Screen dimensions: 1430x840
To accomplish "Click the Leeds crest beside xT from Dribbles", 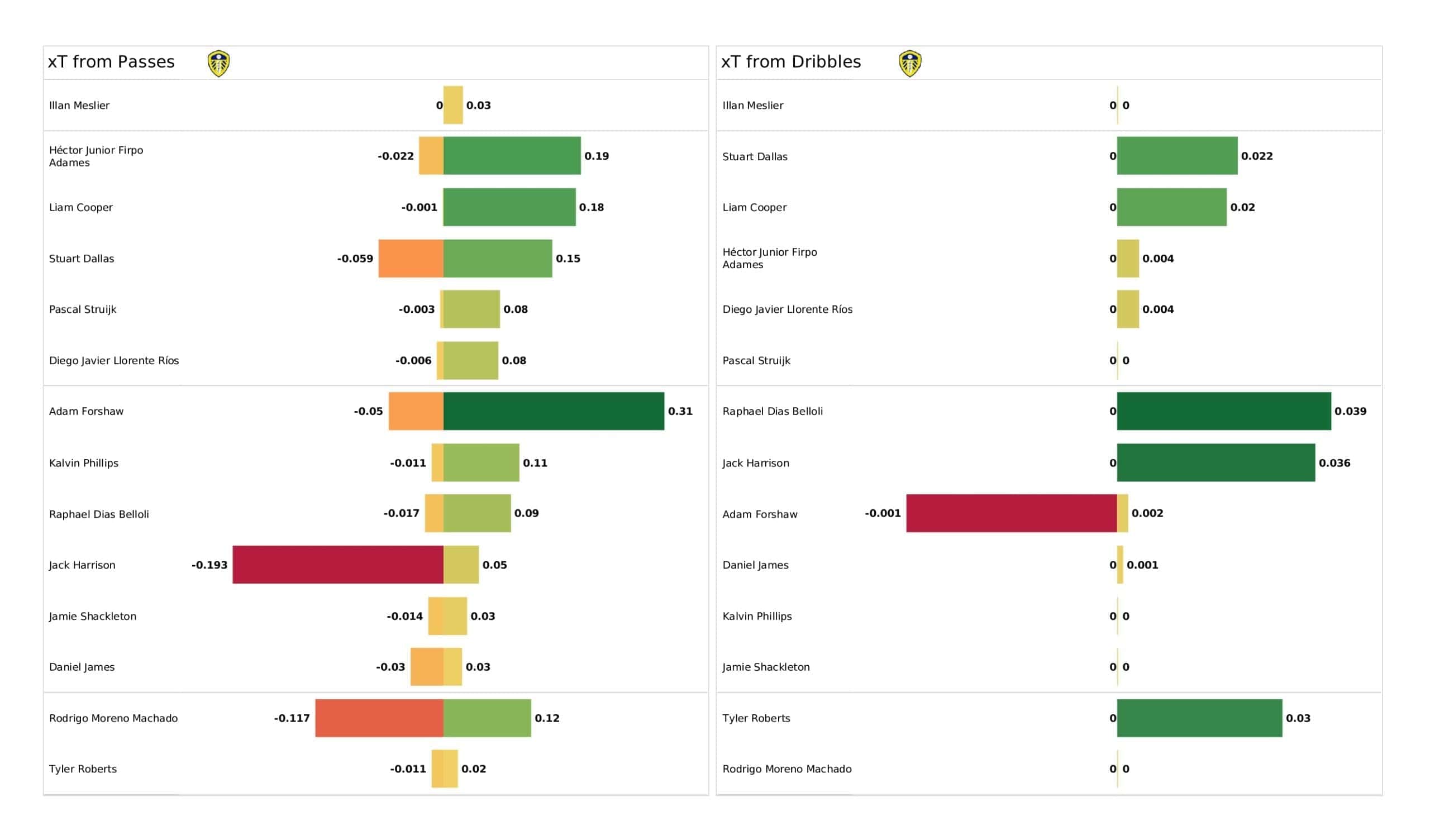I will pos(909,63).
